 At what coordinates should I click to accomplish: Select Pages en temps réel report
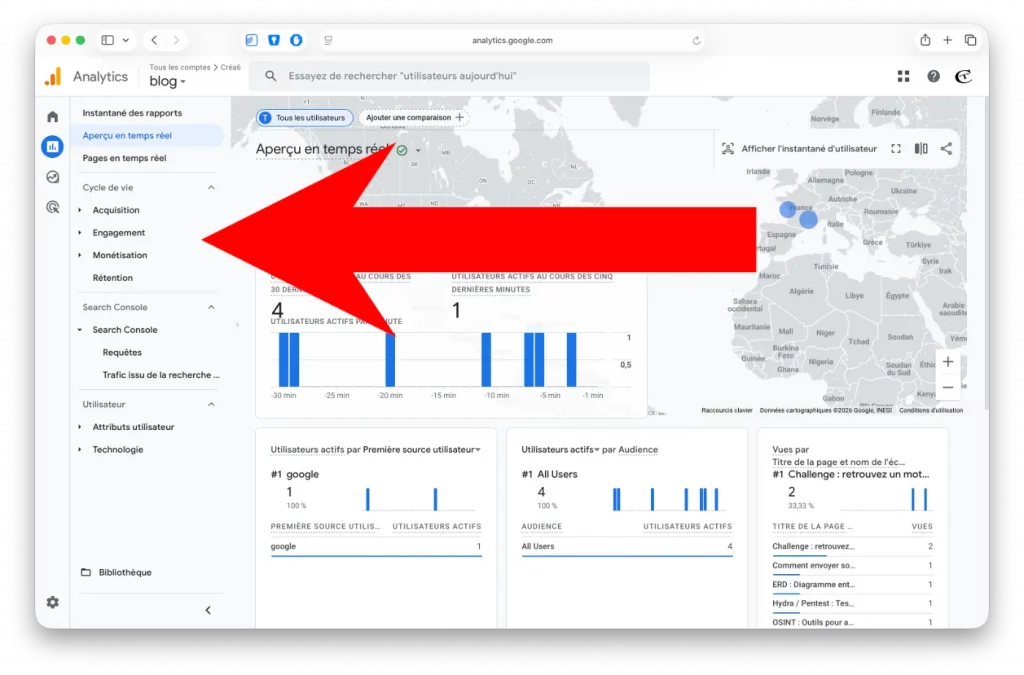coord(124,158)
